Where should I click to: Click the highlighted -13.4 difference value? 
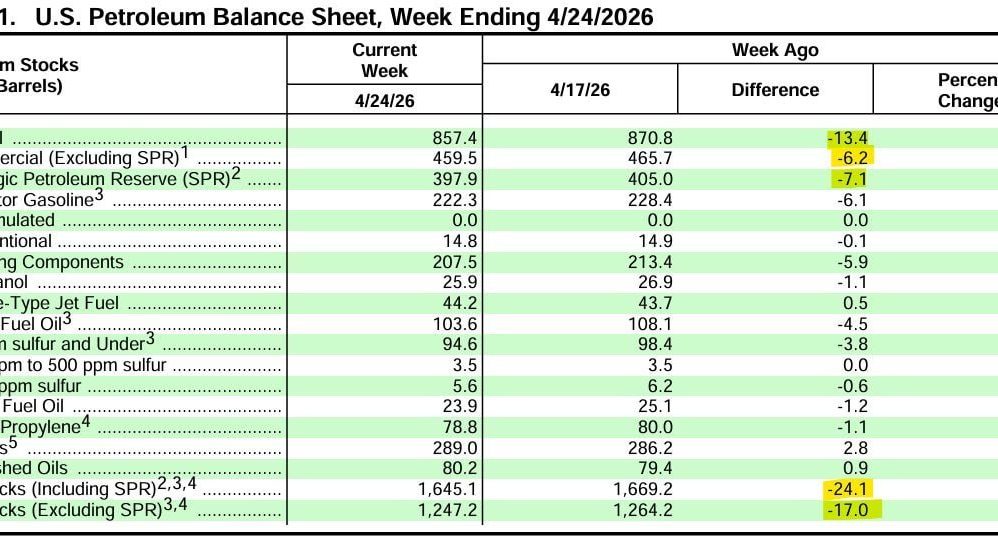848,137
